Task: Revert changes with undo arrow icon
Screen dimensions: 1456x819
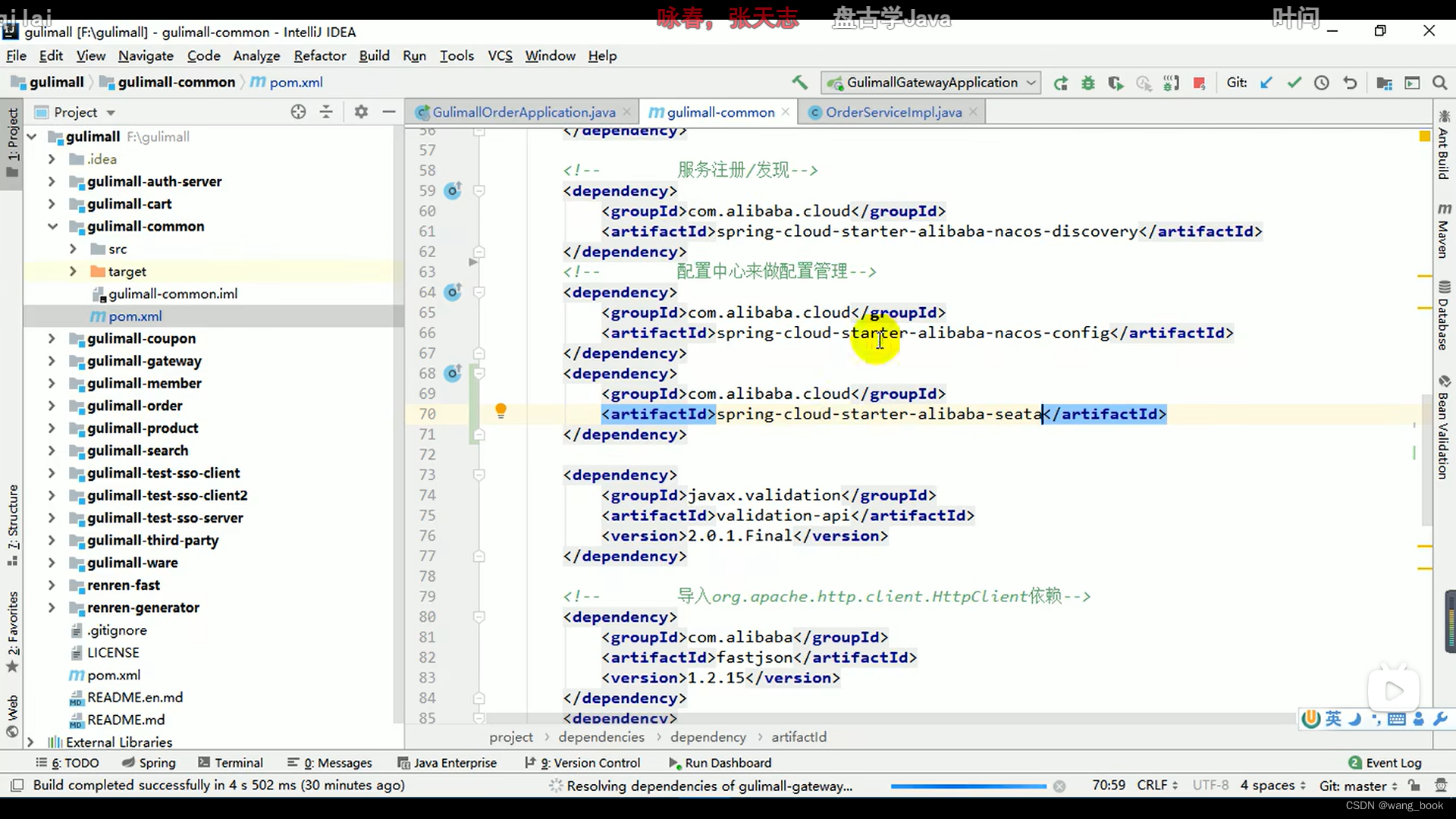Action: pyautogui.click(x=1350, y=83)
